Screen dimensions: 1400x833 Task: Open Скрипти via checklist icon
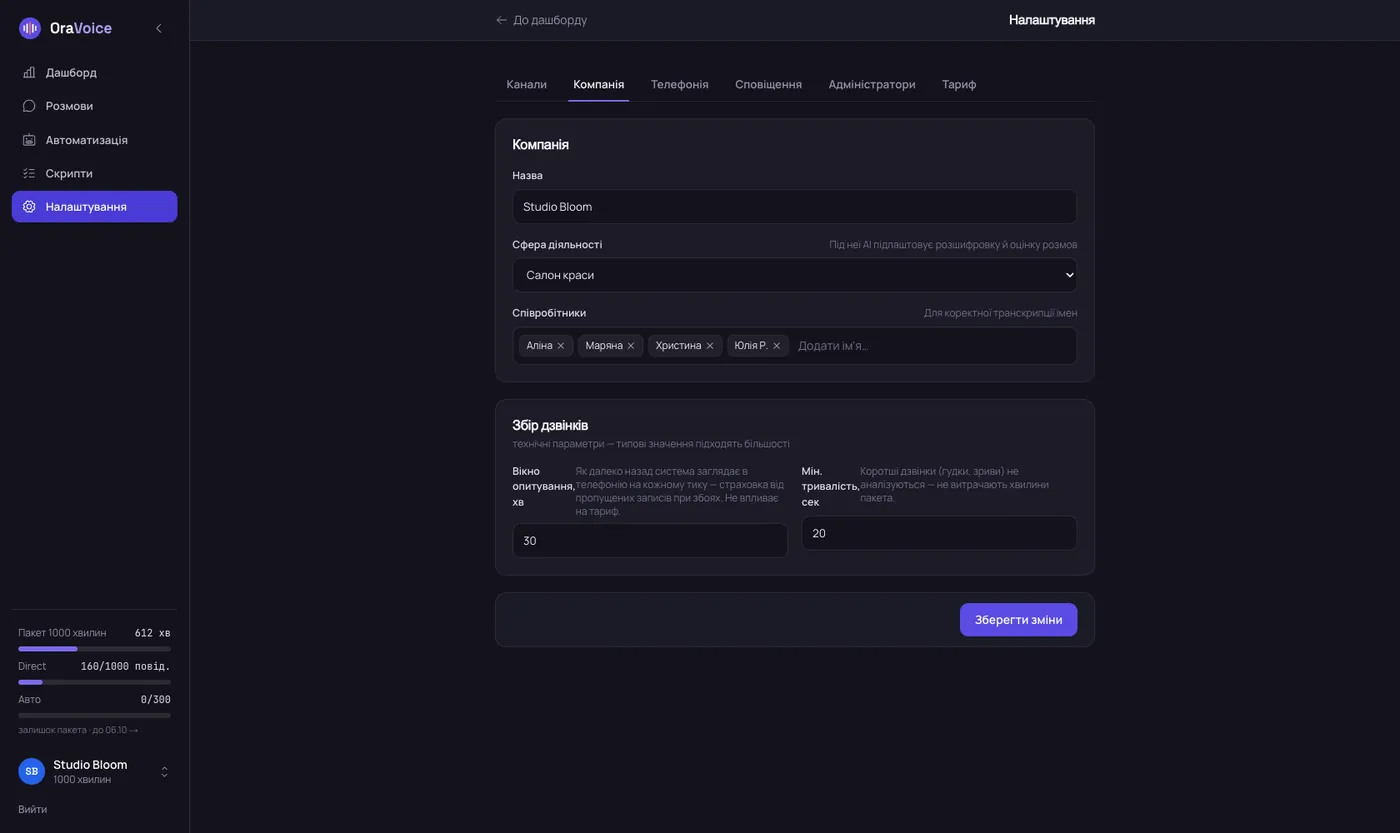tap(29, 173)
